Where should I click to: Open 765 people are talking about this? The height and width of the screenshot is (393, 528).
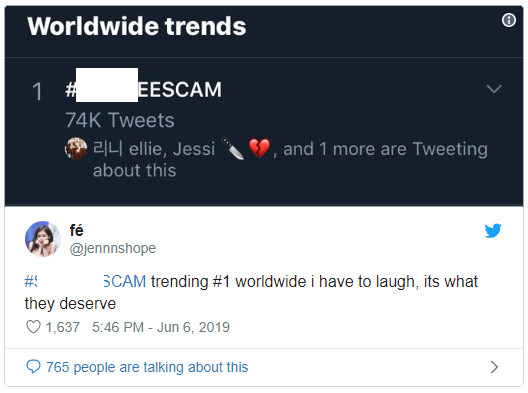147,367
